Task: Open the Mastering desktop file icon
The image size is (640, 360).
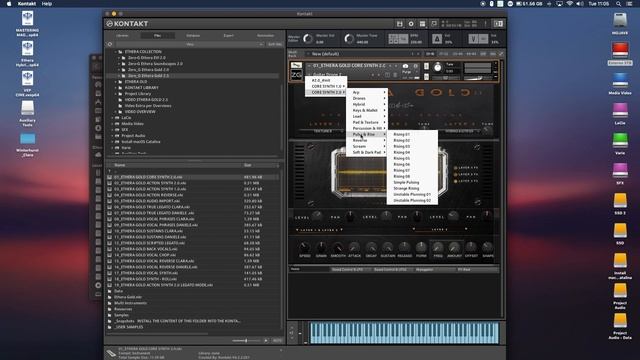Action: (27, 18)
